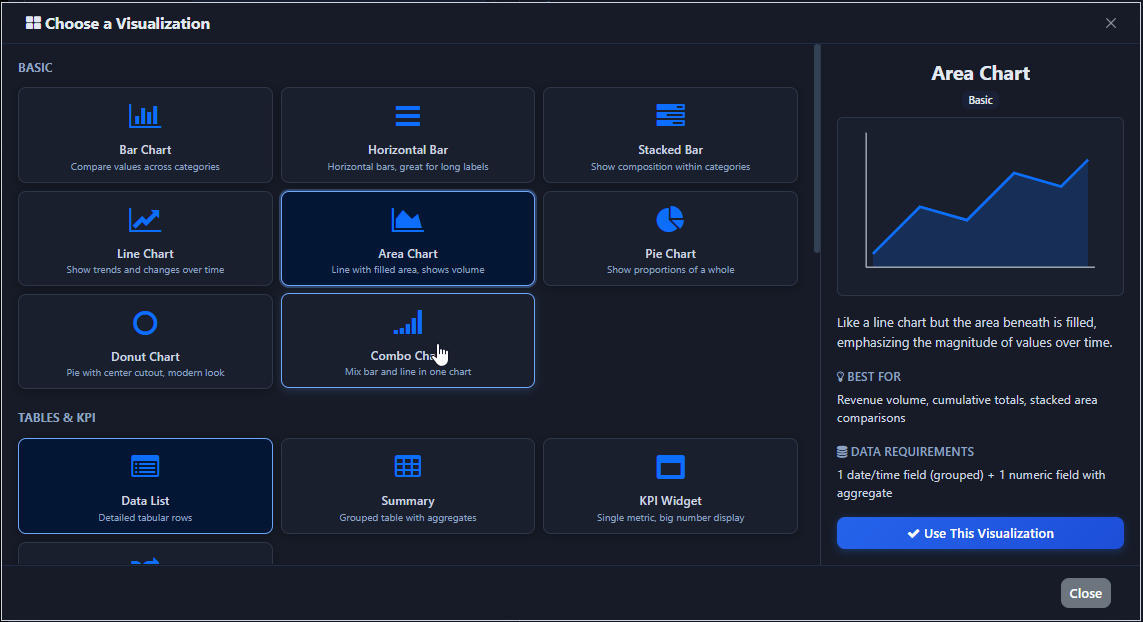
Task: Click the visualization list scrollbar
Action: tap(816, 149)
